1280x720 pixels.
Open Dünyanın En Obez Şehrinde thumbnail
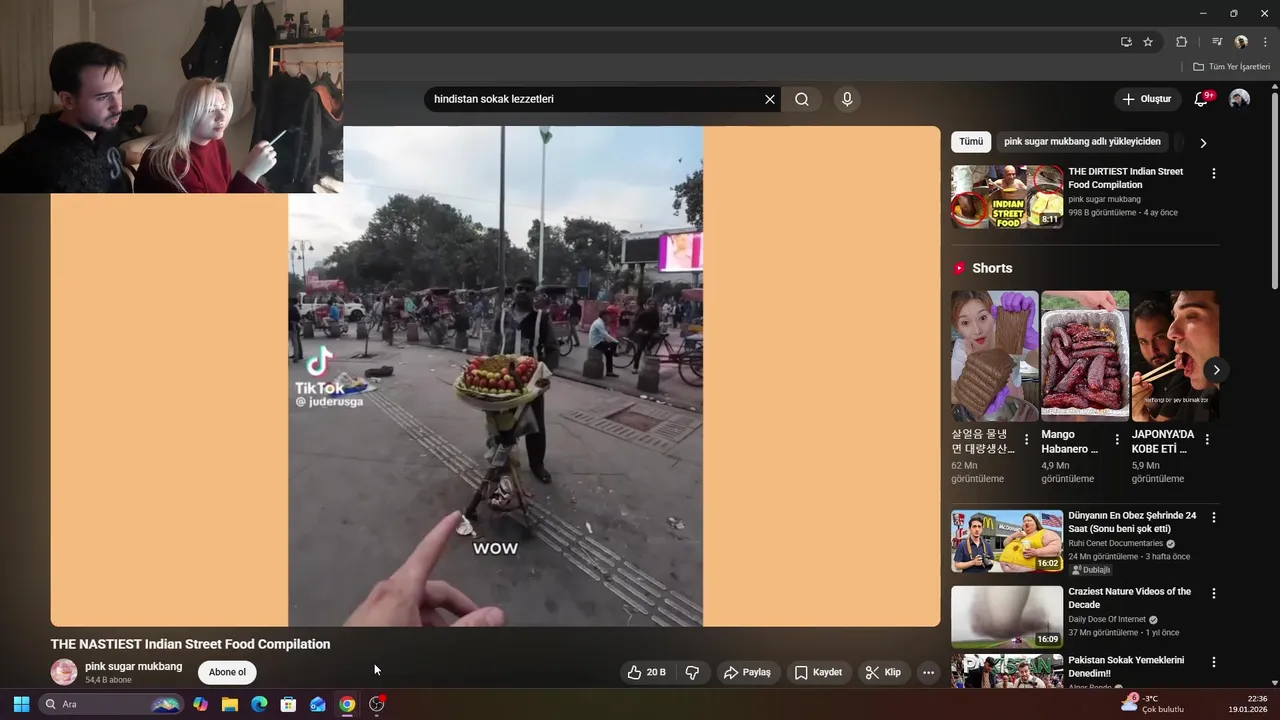pos(1007,541)
